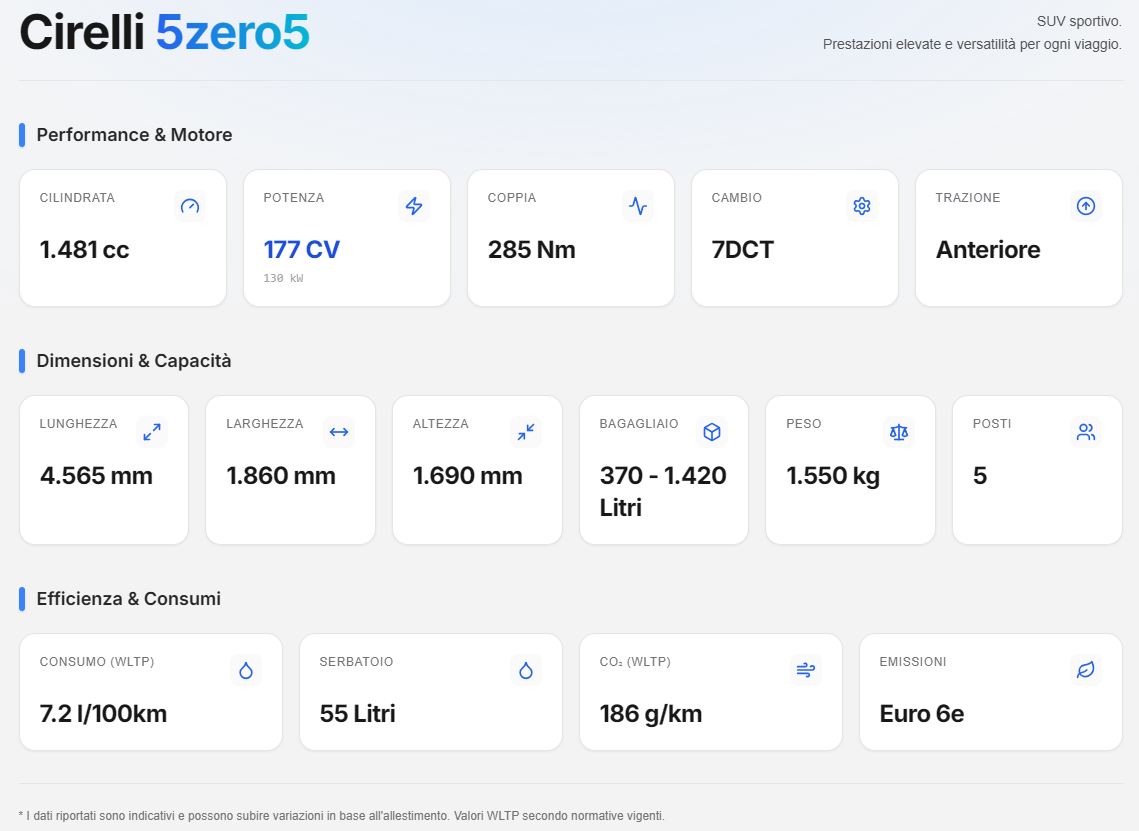
Task: Click the collapse arrows icon in Altezza card
Action: click(525, 432)
